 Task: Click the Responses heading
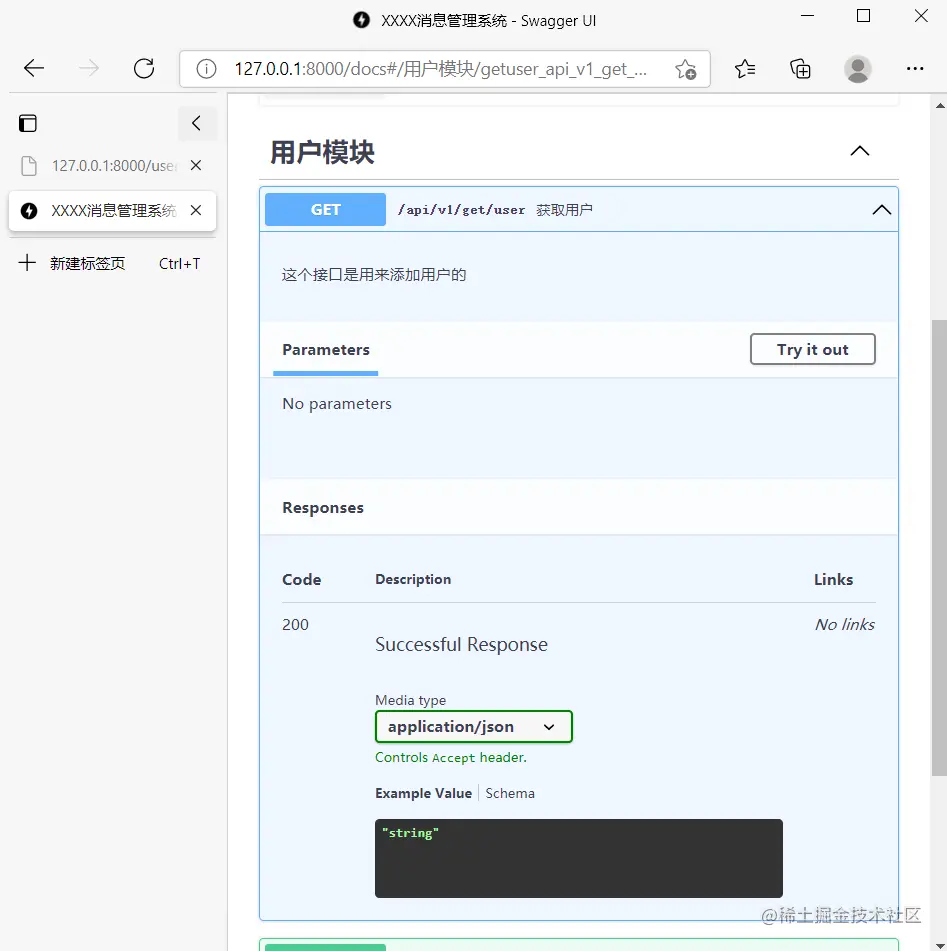(x=323, y=508)
